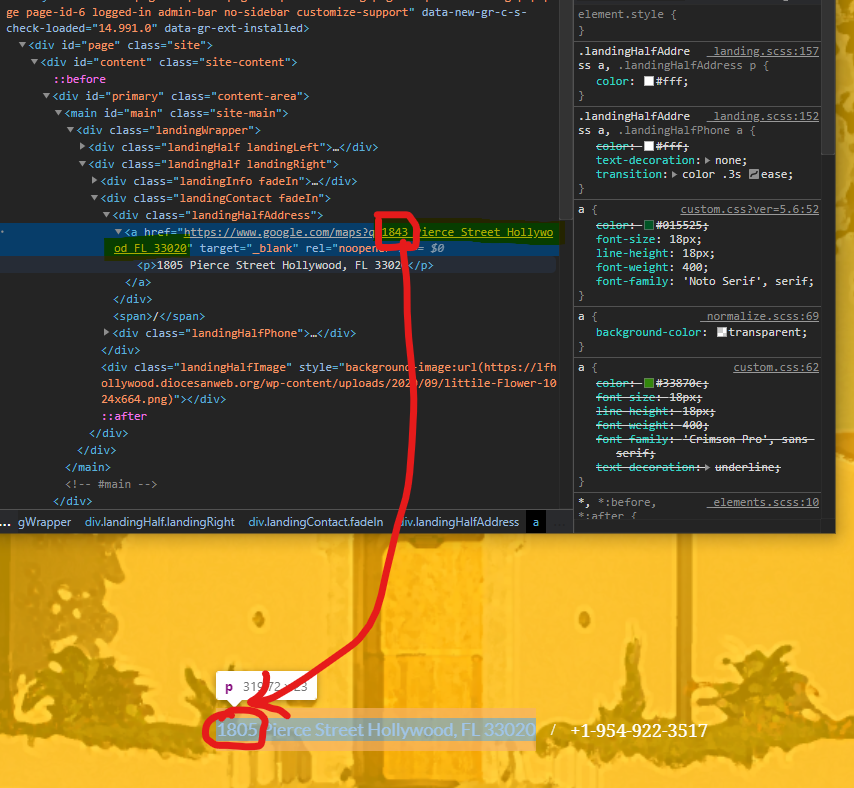
Task: Open the landing.scss:157 source link
Action: [x=765, y=51]
